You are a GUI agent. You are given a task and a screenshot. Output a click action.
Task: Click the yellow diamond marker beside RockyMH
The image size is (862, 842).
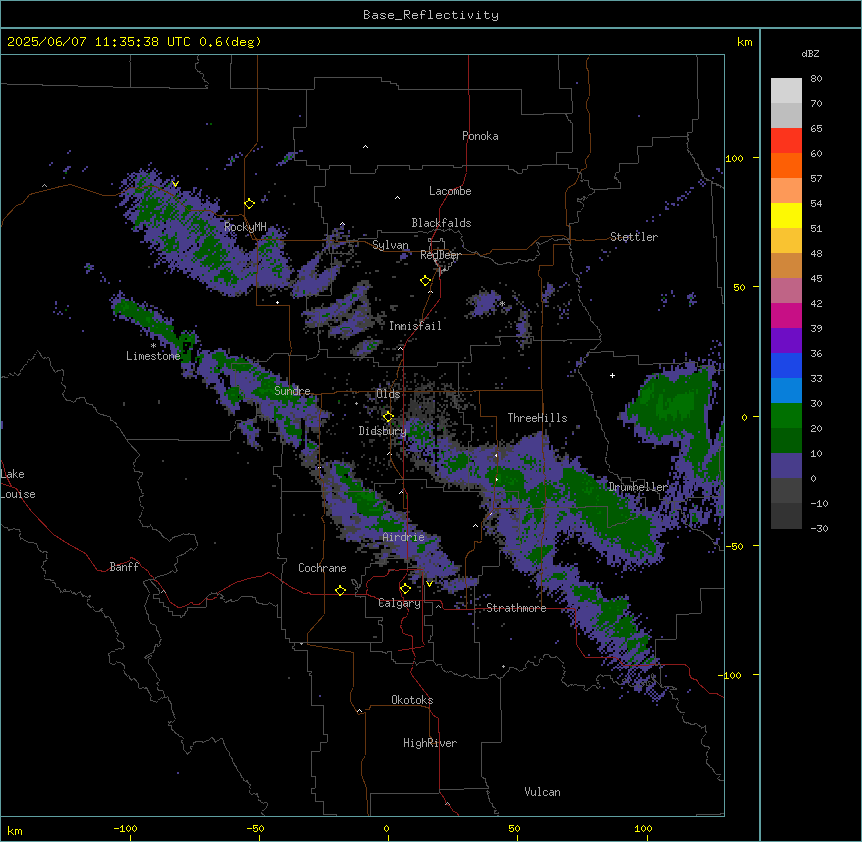[x=249, y=204]
